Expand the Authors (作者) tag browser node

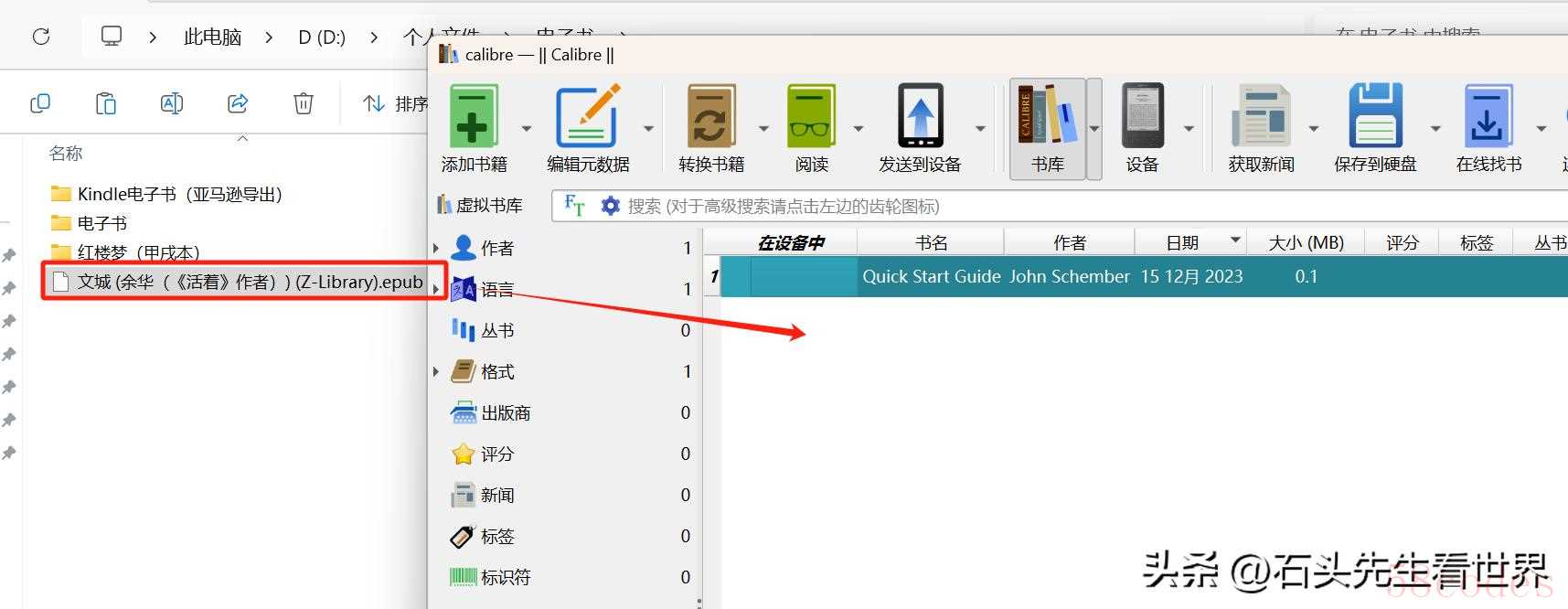pyautogui.click(x=436, y=248)
